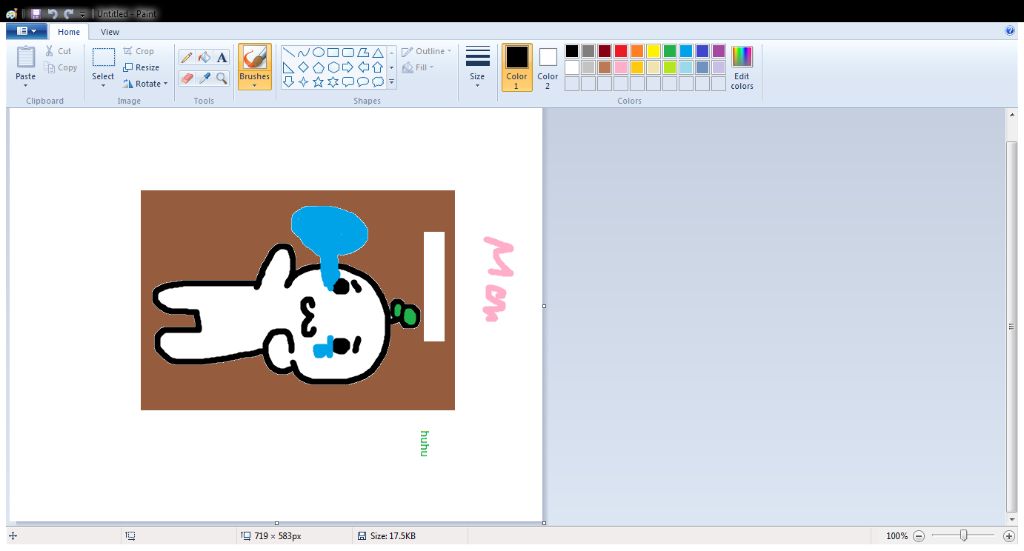
Task: Click the Cut button
Action: 58,51
